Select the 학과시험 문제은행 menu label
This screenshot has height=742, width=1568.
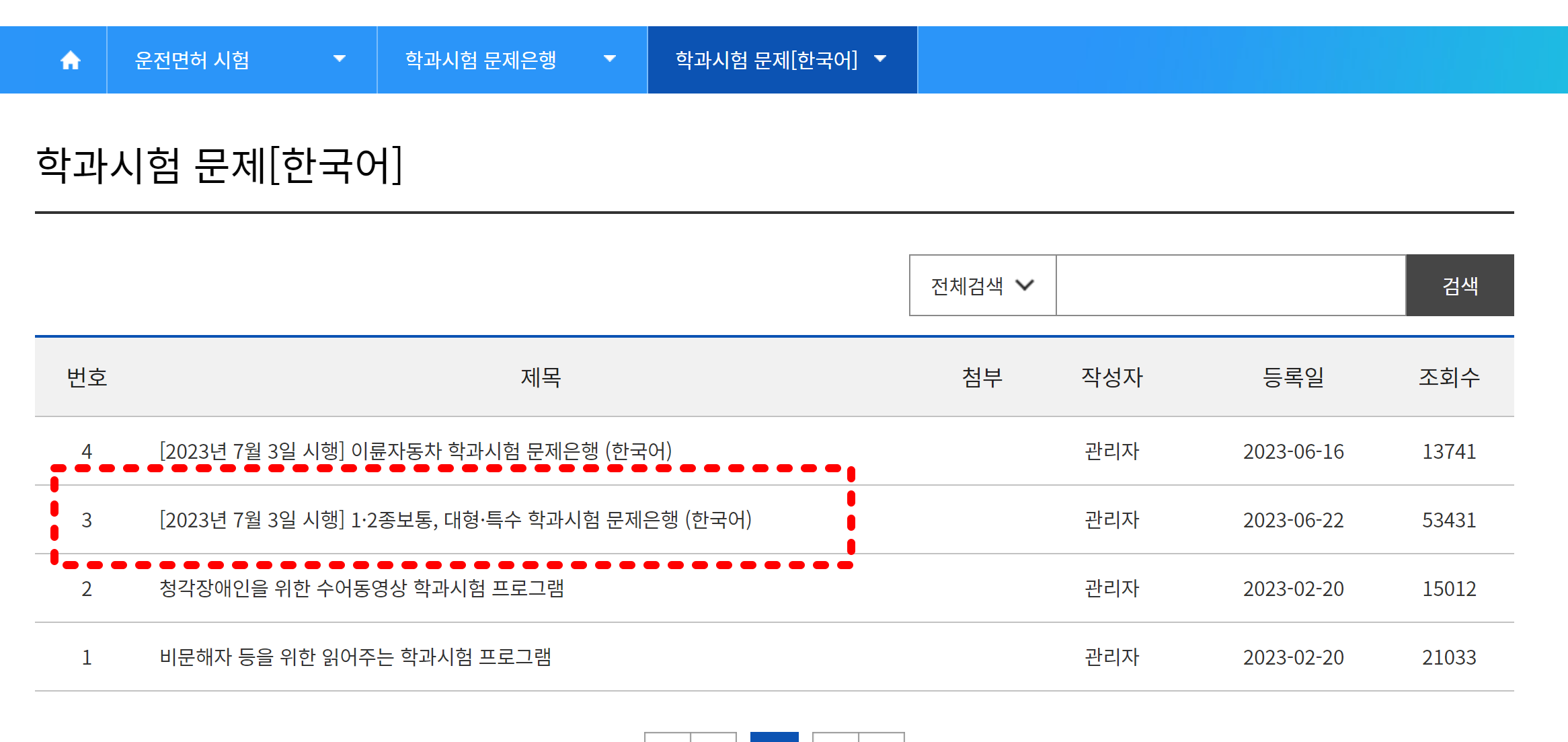click(x=481, y=61)
